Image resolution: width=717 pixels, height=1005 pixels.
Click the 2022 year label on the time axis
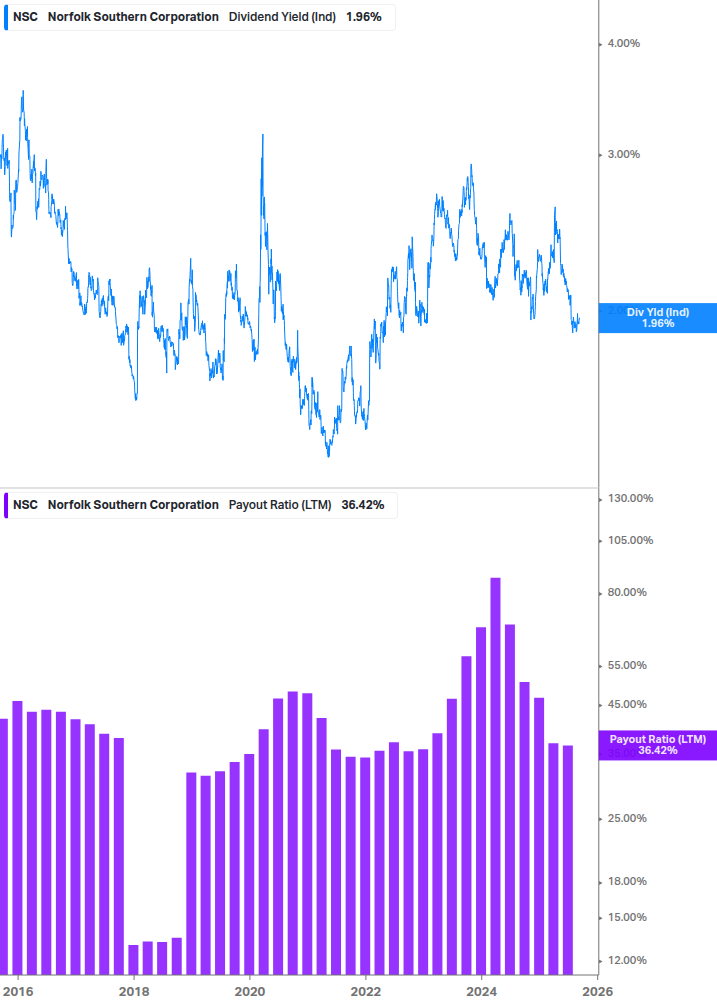[x=366, y=992]
